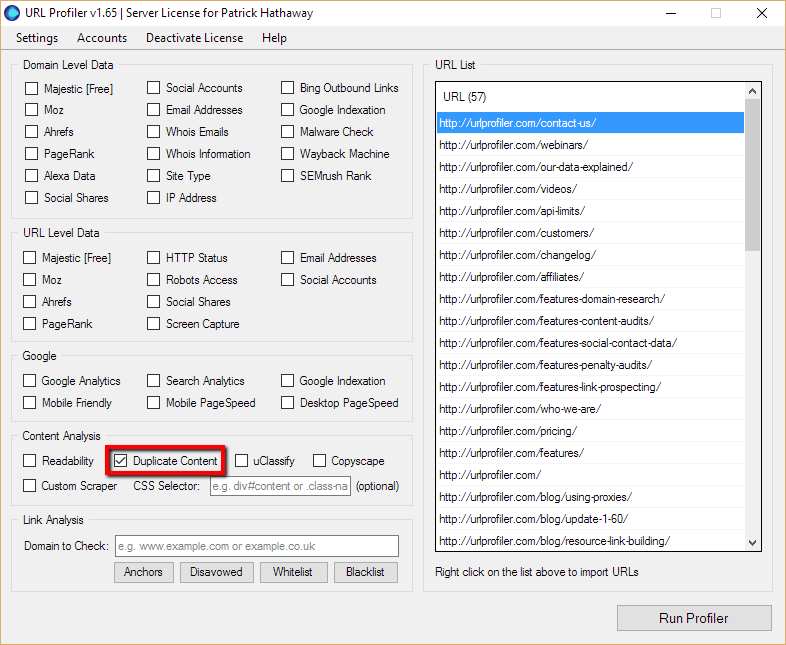
Task: Uncheck the Duplicate Content checkbox
Action: pyautogui.click(x=120, y=461)
